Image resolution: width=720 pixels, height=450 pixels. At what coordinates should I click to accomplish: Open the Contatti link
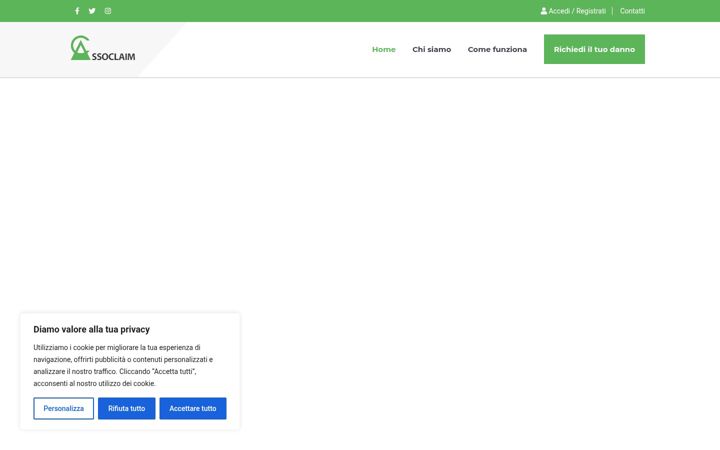(x=632, y=11)
